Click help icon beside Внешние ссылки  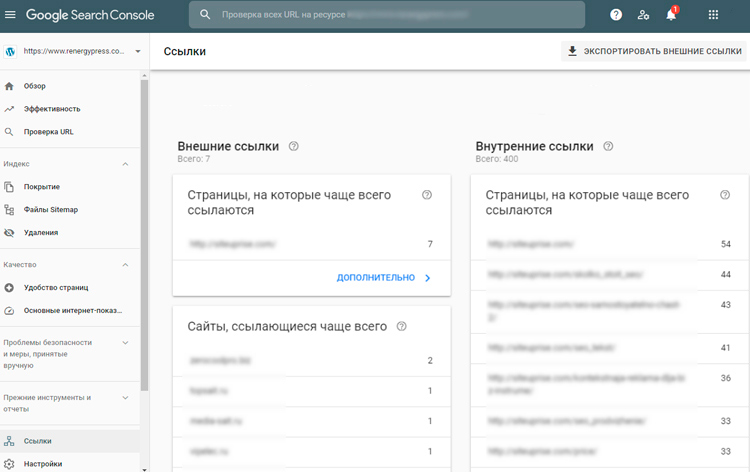(x=293, y=146)
